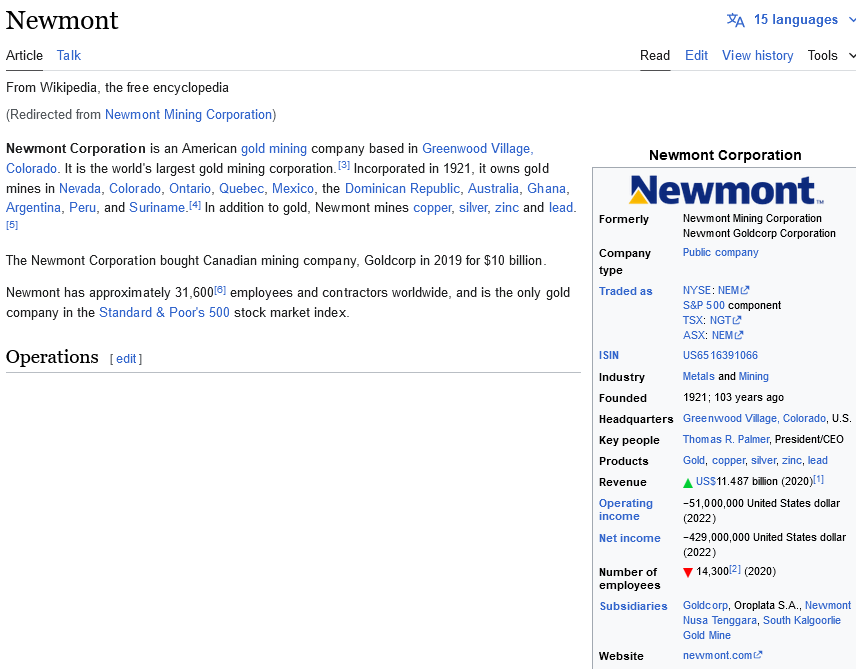The width and height of the screenshot is (856, 669).
Task: Open citation reference 2 in employees row
Action: 735,569
